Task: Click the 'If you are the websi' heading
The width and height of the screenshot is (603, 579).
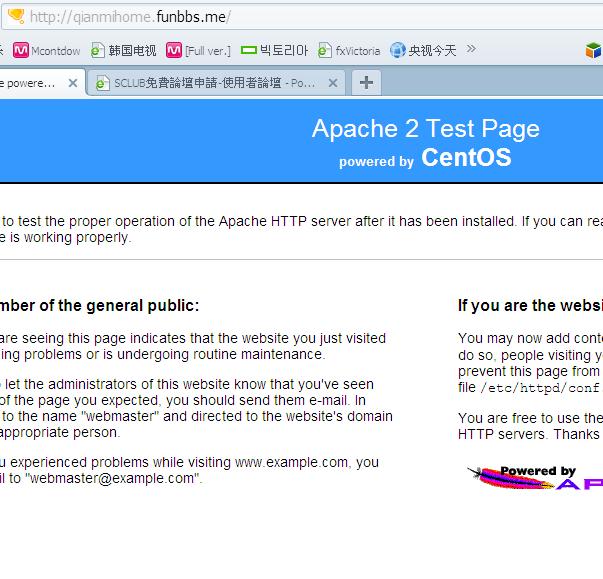Action: point(530,306)
